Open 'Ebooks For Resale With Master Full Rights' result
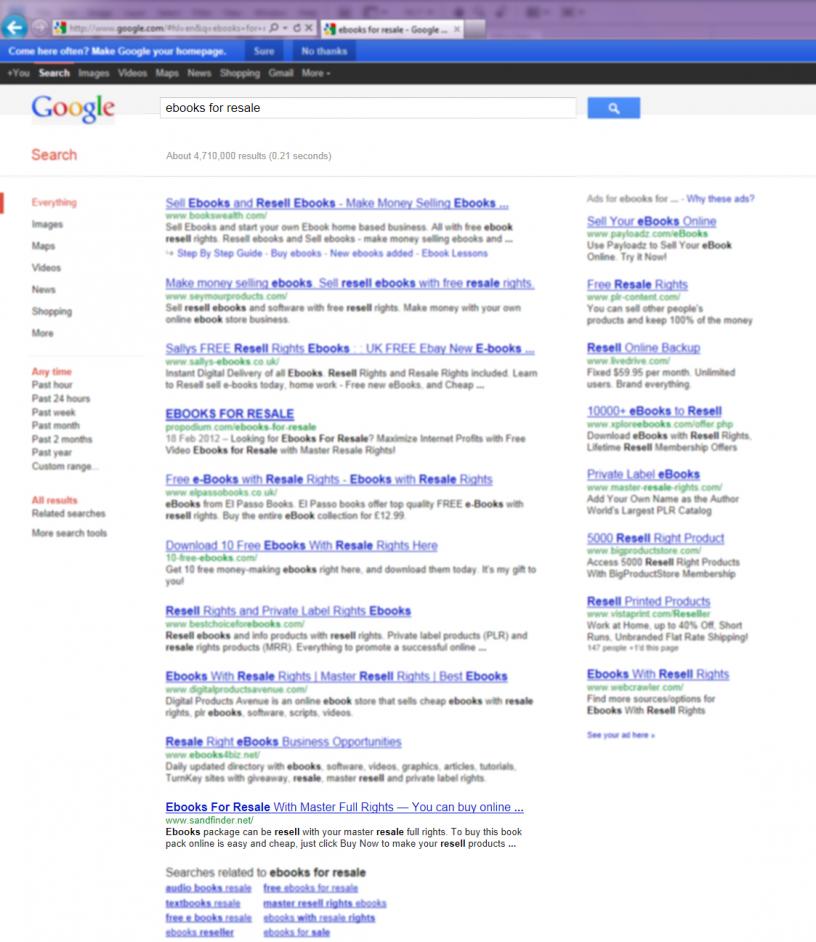The width and height of the screenshot is (816, 942). [344, 807]
